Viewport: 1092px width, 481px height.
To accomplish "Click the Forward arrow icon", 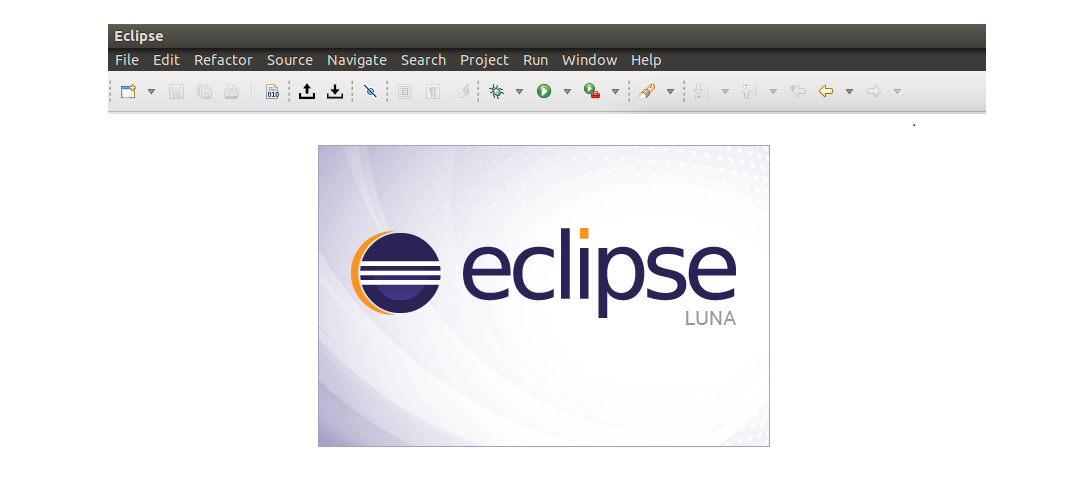I will pyautogui.click(x=874, y=91).
